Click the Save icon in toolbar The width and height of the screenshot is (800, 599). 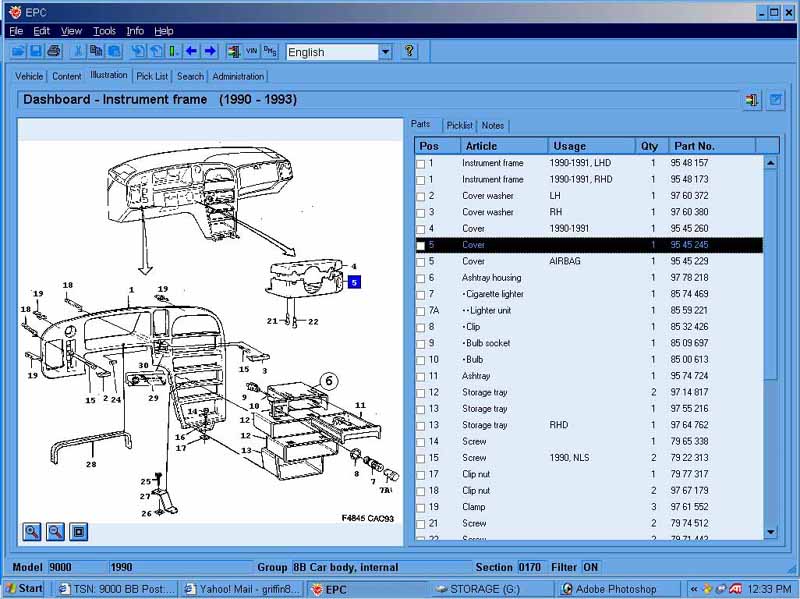click(36, 51)
